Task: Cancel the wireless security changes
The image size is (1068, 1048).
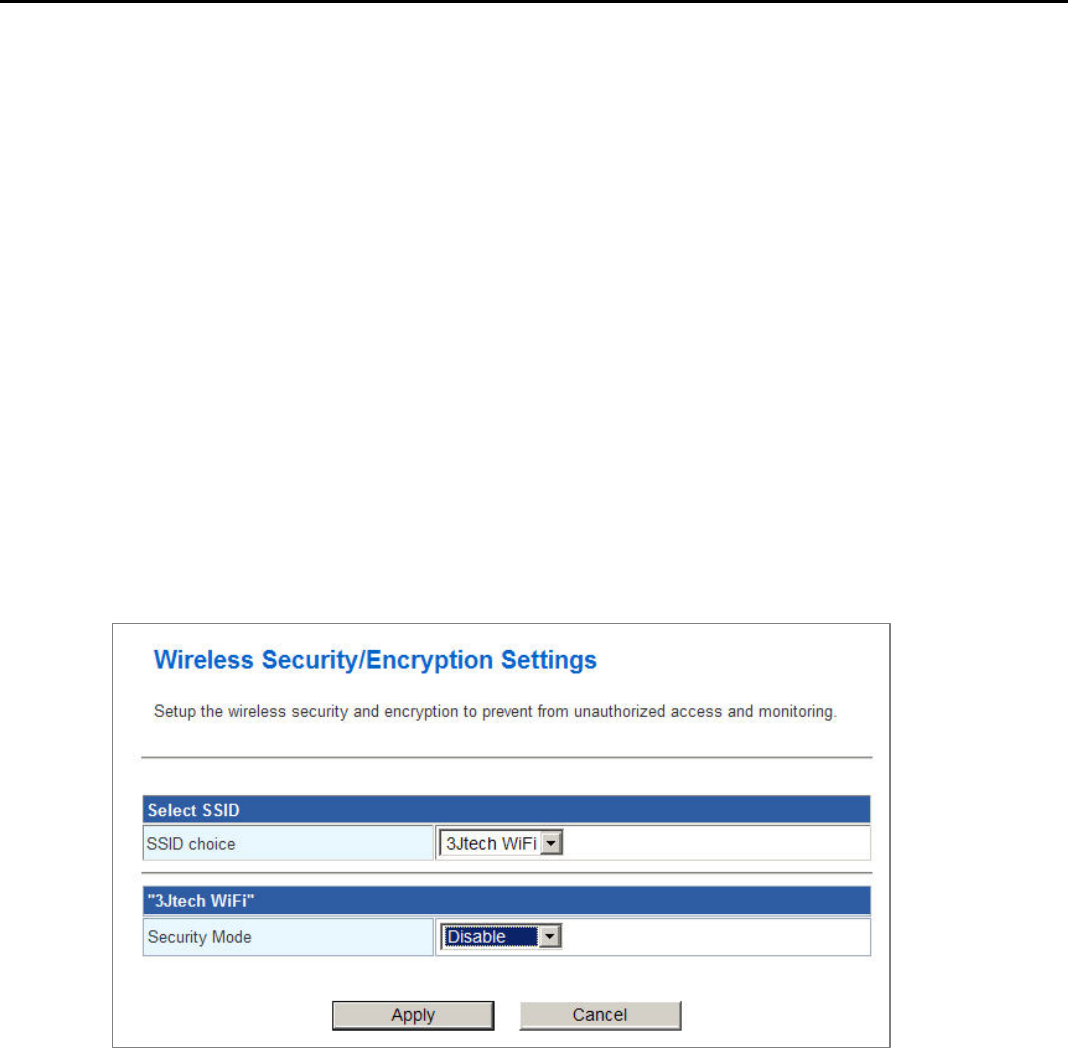Action: coord(600,1015)
